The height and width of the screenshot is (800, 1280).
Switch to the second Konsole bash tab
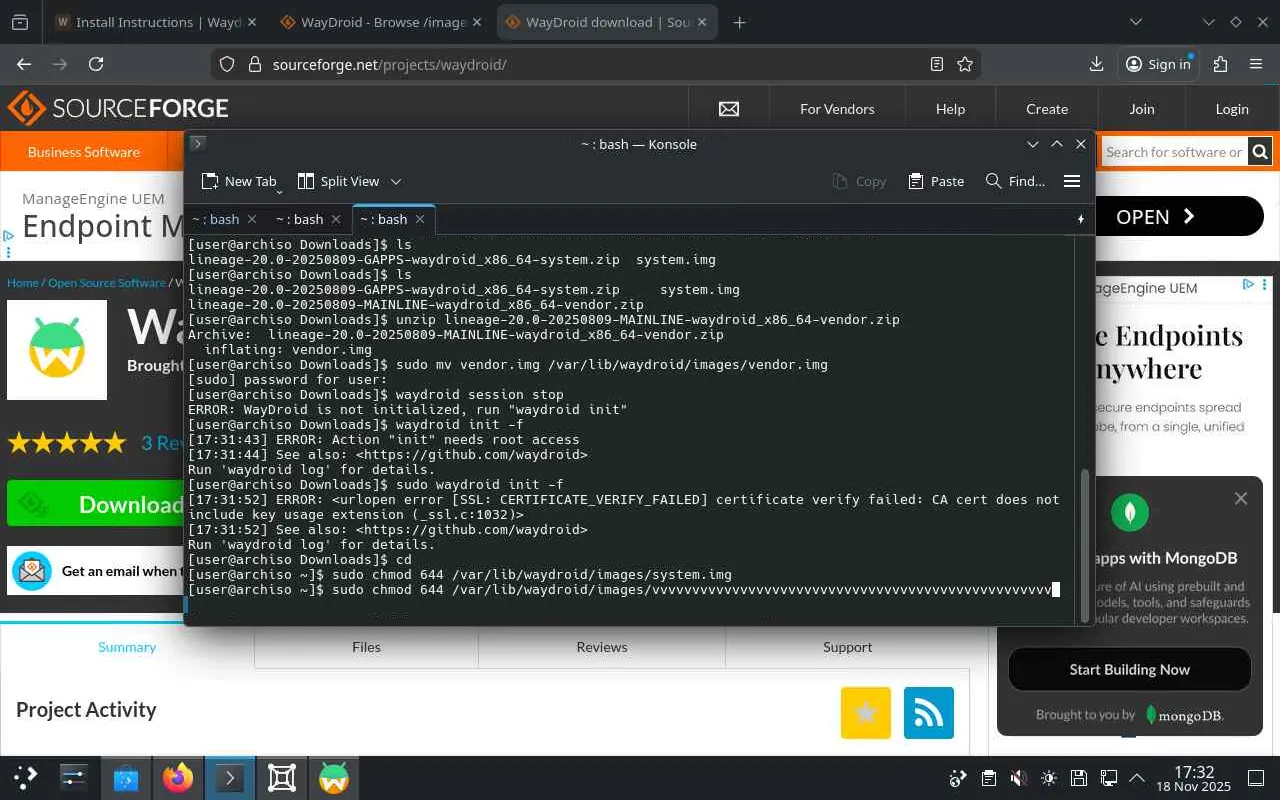coord(299,219)
